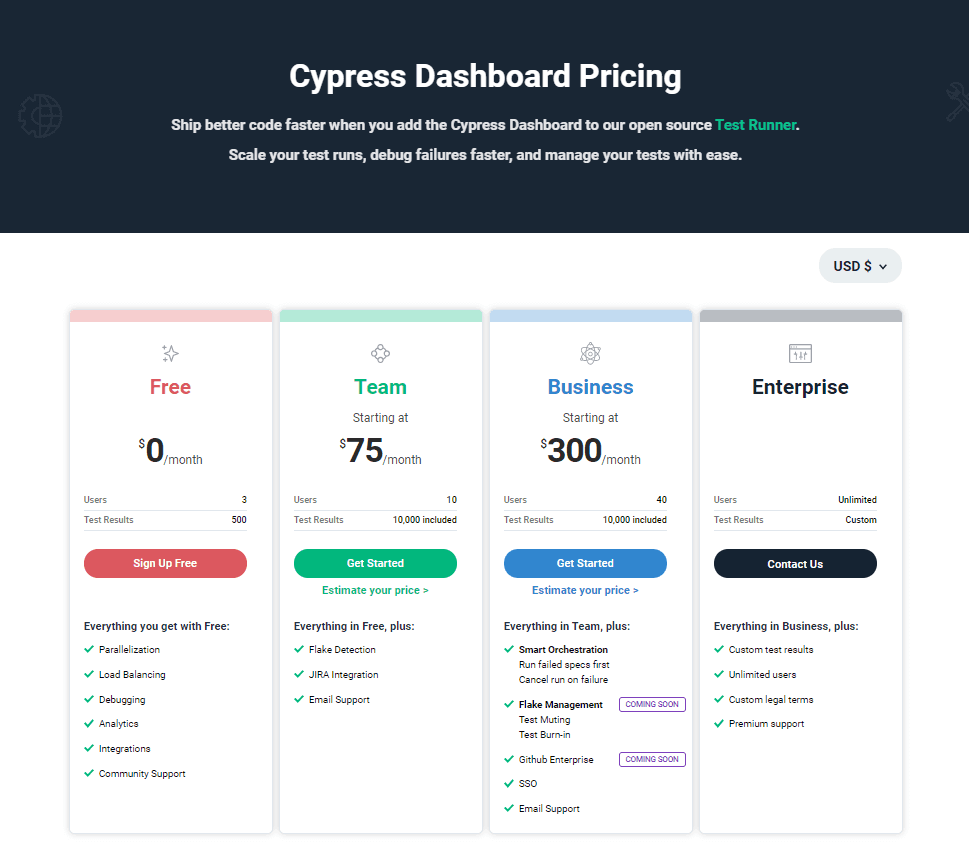Click the checkmark beside Flake Detection

tap(299, 650)
